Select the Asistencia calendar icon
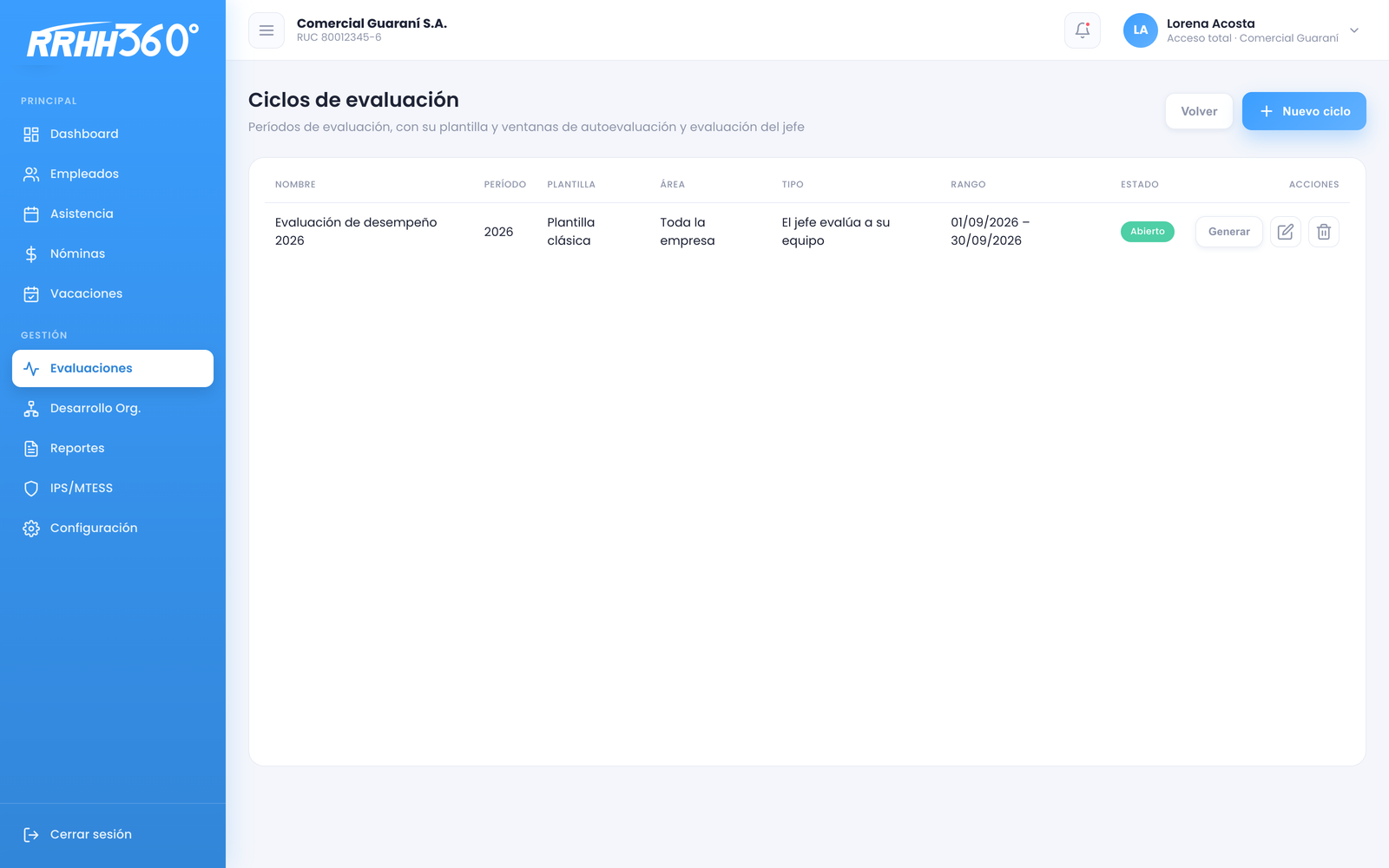 tap(31, 214)
